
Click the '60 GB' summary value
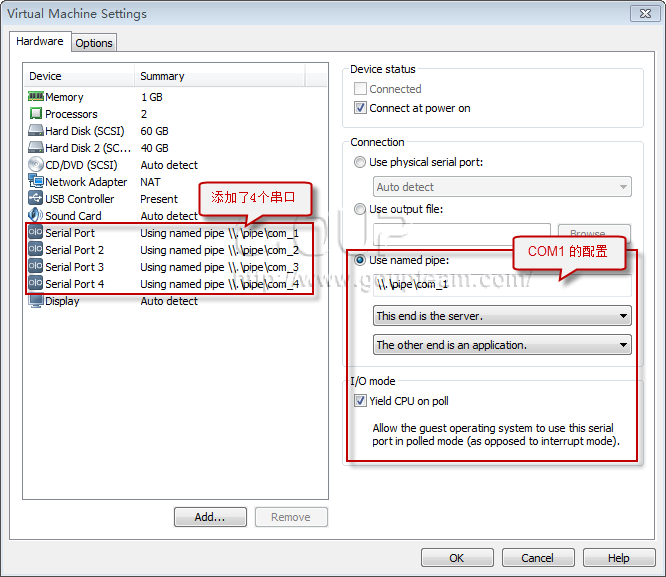pyautogui.click(x=155, y=131)
